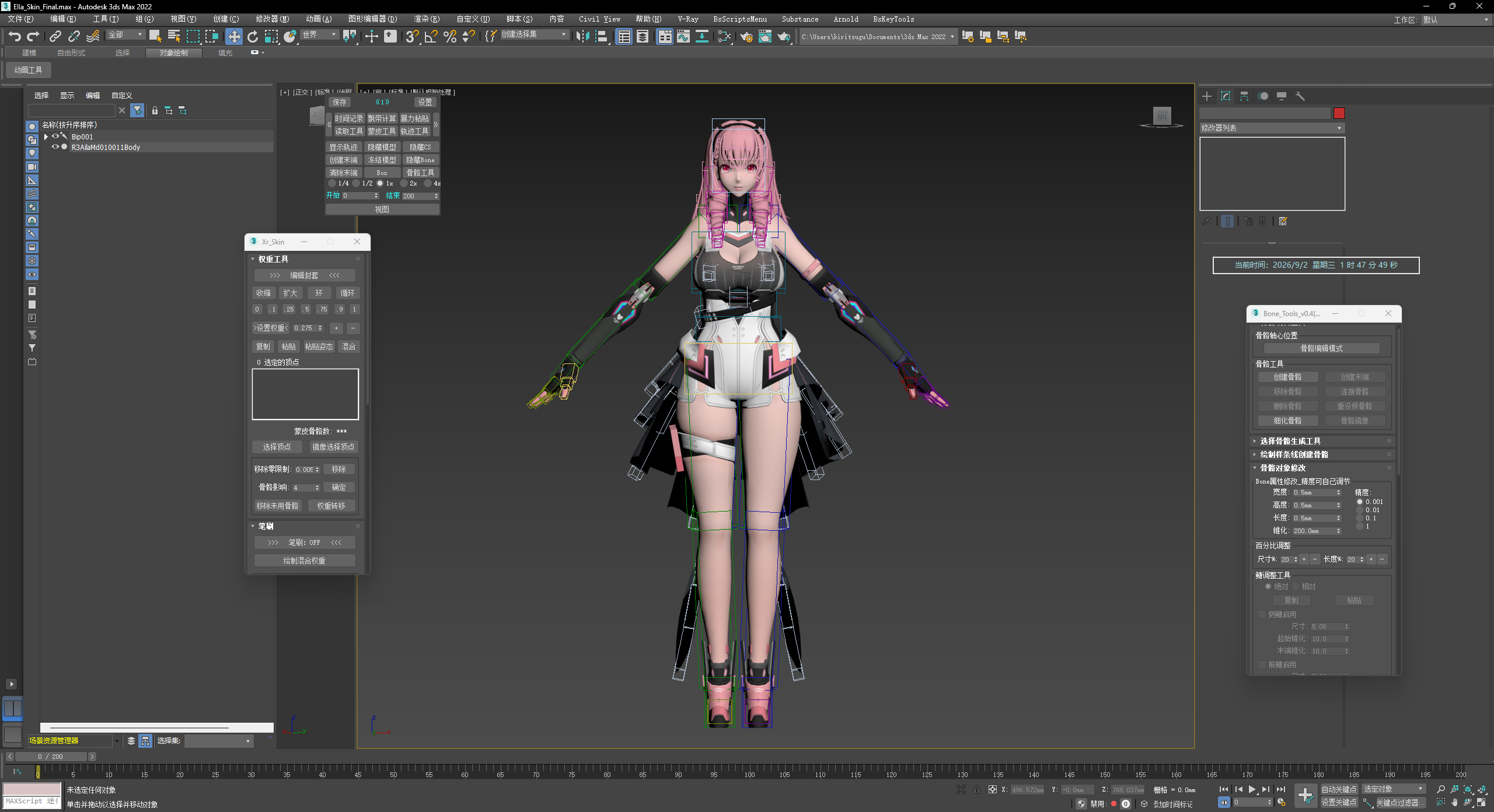
Task: Select the 1/4 speed radio button
Action: [x=332, y=183]
